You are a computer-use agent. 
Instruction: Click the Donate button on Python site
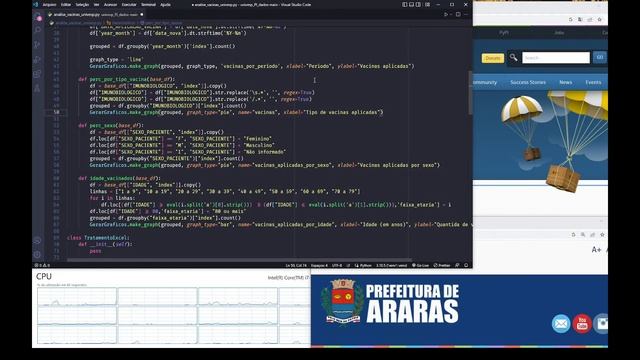coord(493,58)
